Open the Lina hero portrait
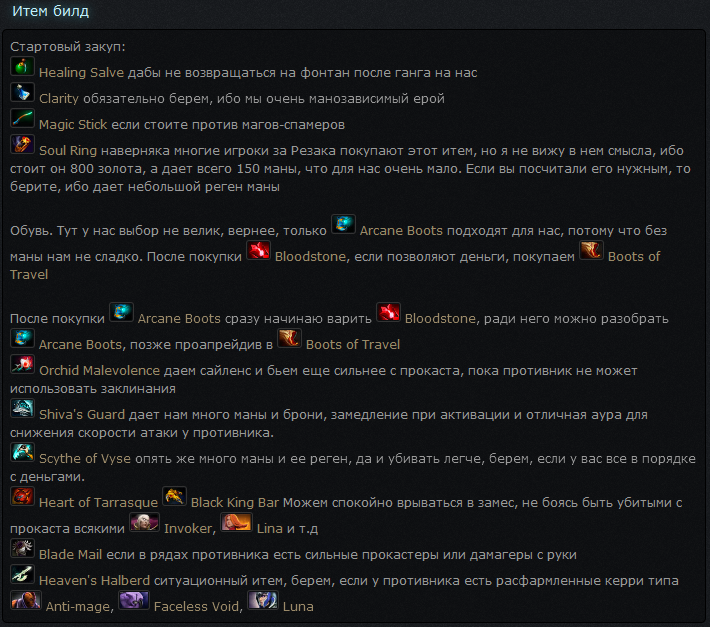The width and height of the screenshot is (710, 627). [x=236, y=522]
